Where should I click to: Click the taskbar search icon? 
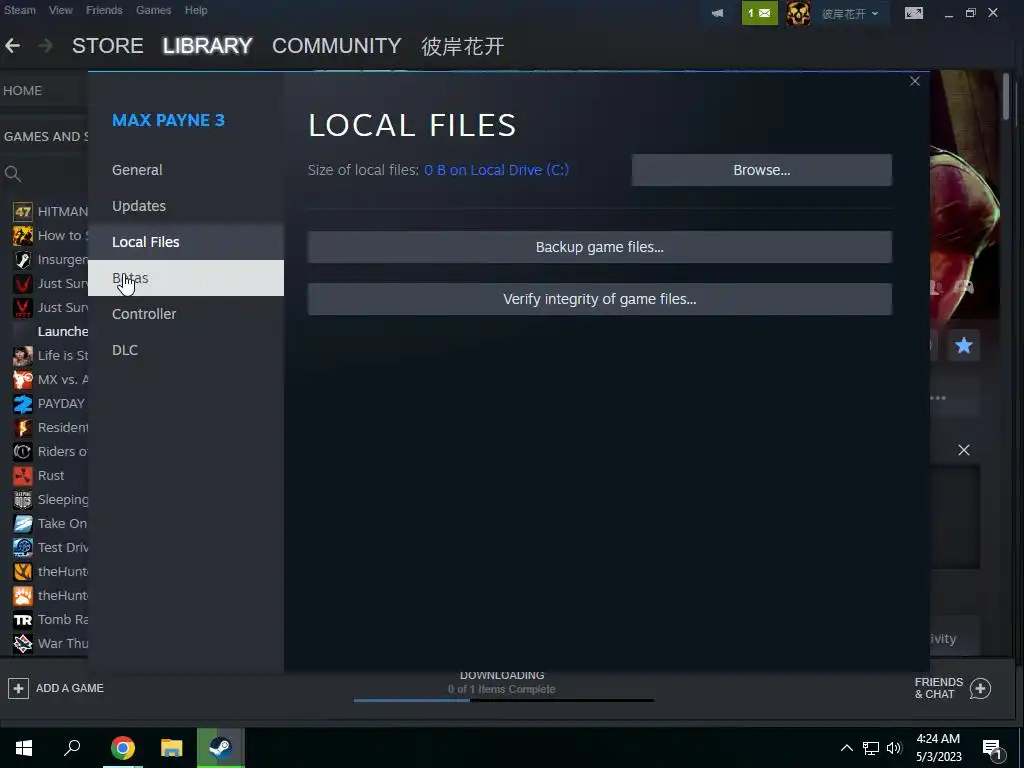(x=72, y=748)
